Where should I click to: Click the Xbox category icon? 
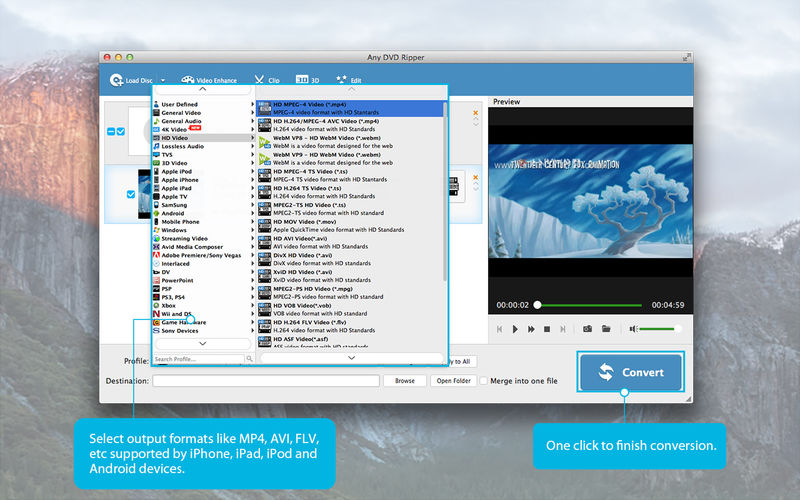coord(157,305)
